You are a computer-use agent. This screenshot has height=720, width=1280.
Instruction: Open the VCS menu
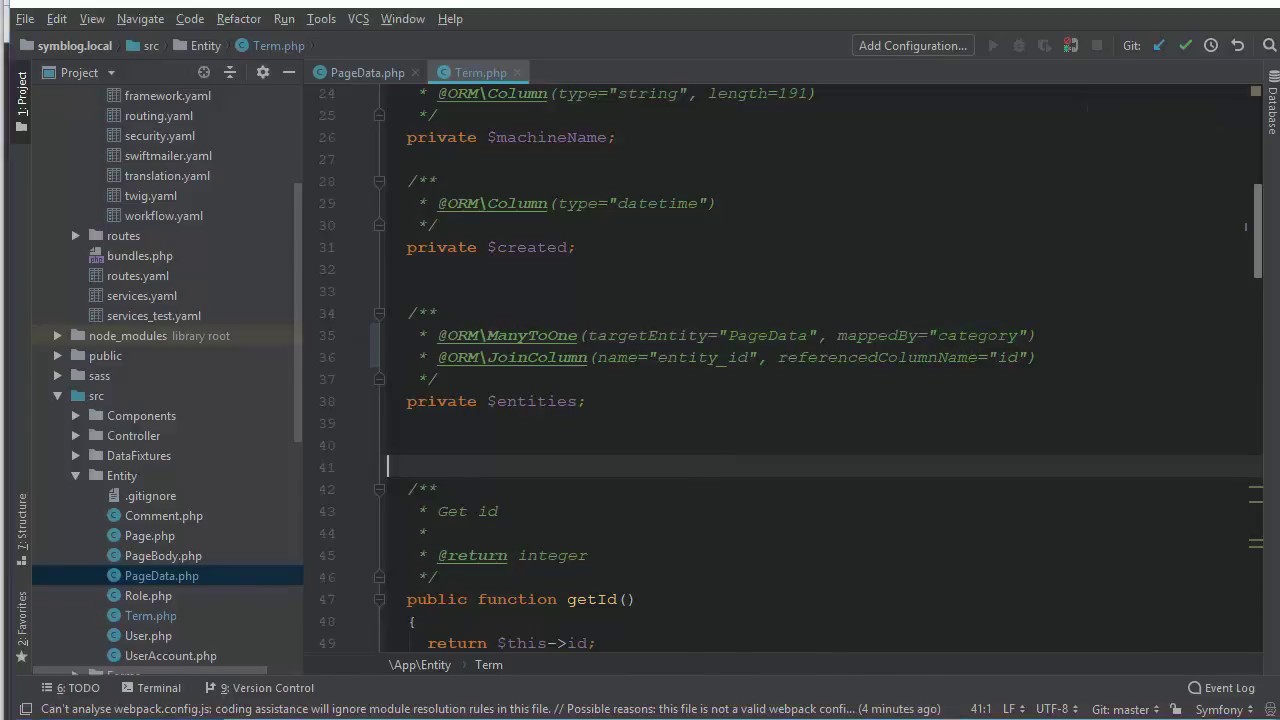coord(358,18)
